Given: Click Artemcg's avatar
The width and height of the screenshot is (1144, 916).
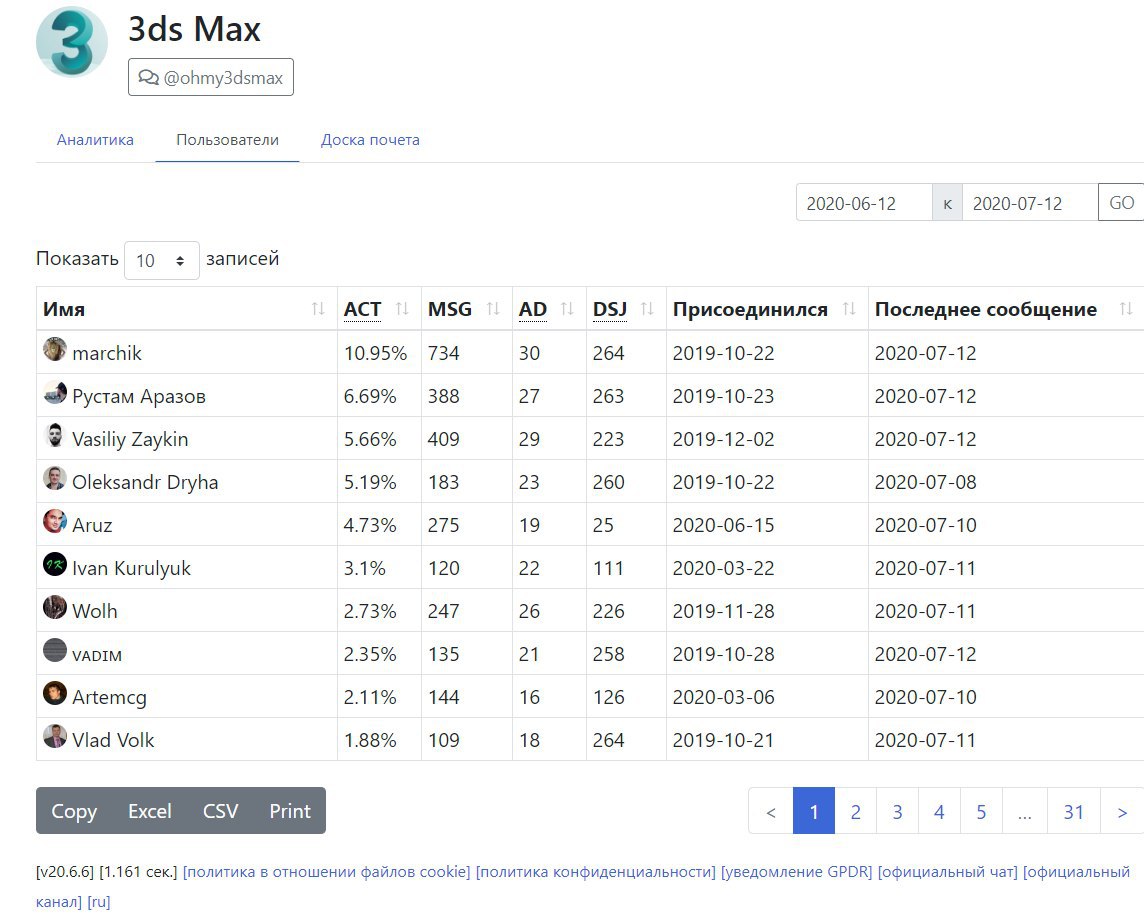Looking at the screenshot, I should [55, 693].
